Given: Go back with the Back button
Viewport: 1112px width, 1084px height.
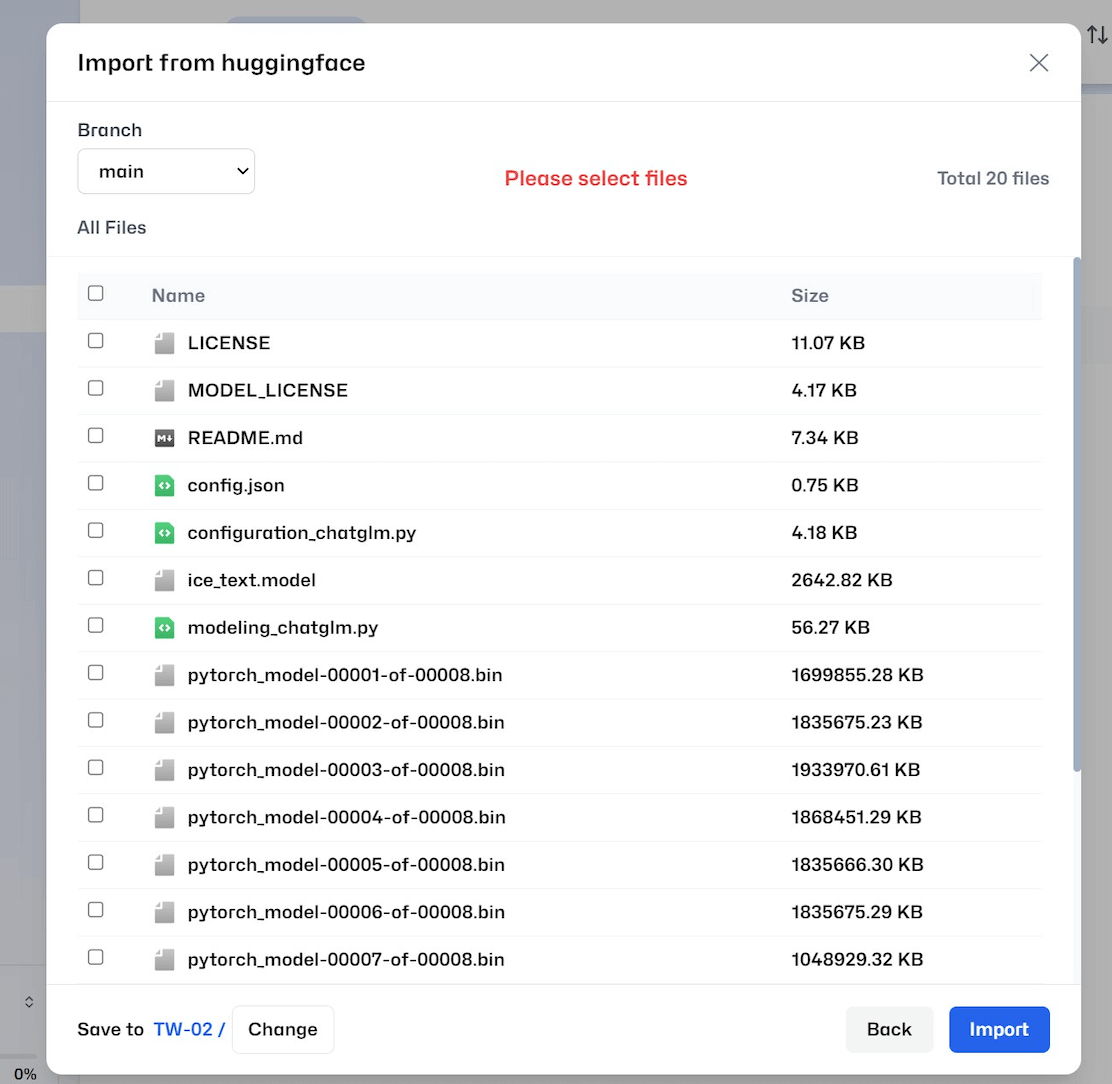Looking at the screenshot, I should click(x=889, y=1029).
